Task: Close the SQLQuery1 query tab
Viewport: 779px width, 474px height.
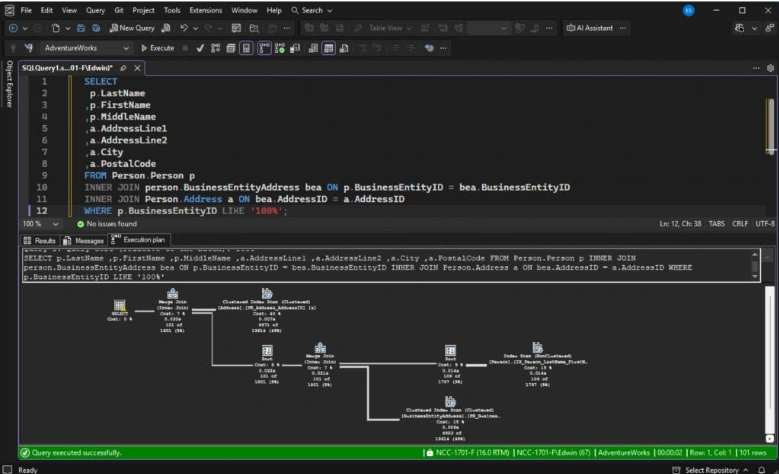Action: (137, 68)
